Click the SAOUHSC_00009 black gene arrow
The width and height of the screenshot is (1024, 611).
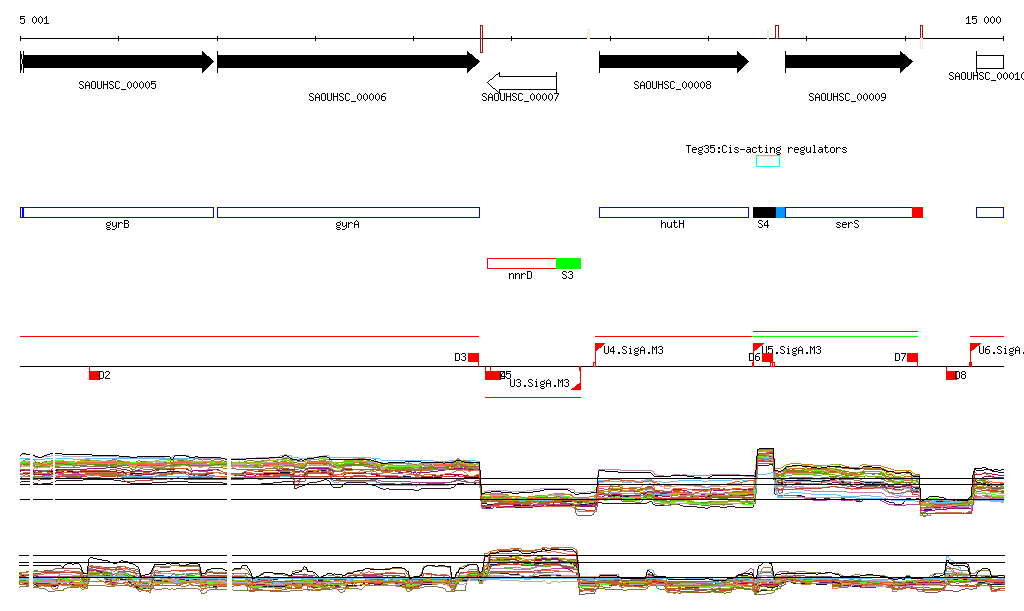(848, 62)
